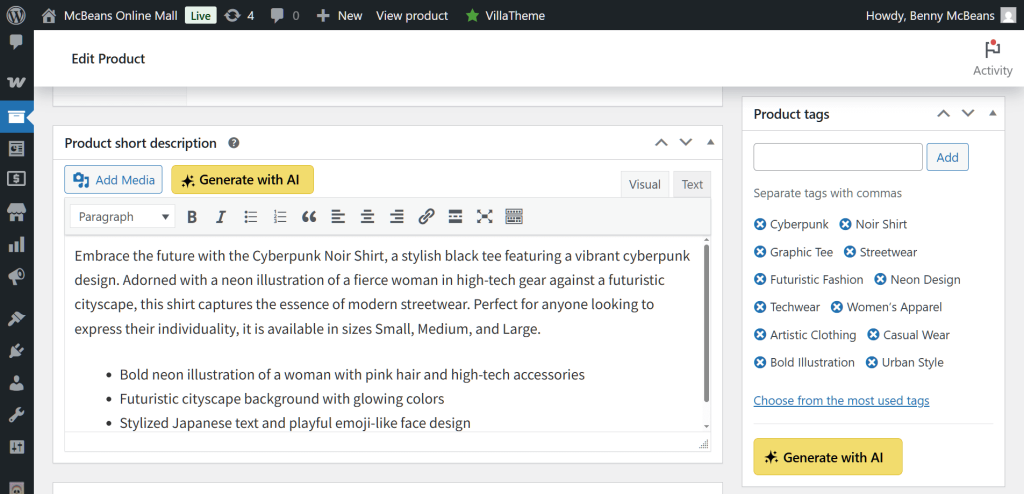
Task: Click the Live status badge
Action: tap(200, 16)
